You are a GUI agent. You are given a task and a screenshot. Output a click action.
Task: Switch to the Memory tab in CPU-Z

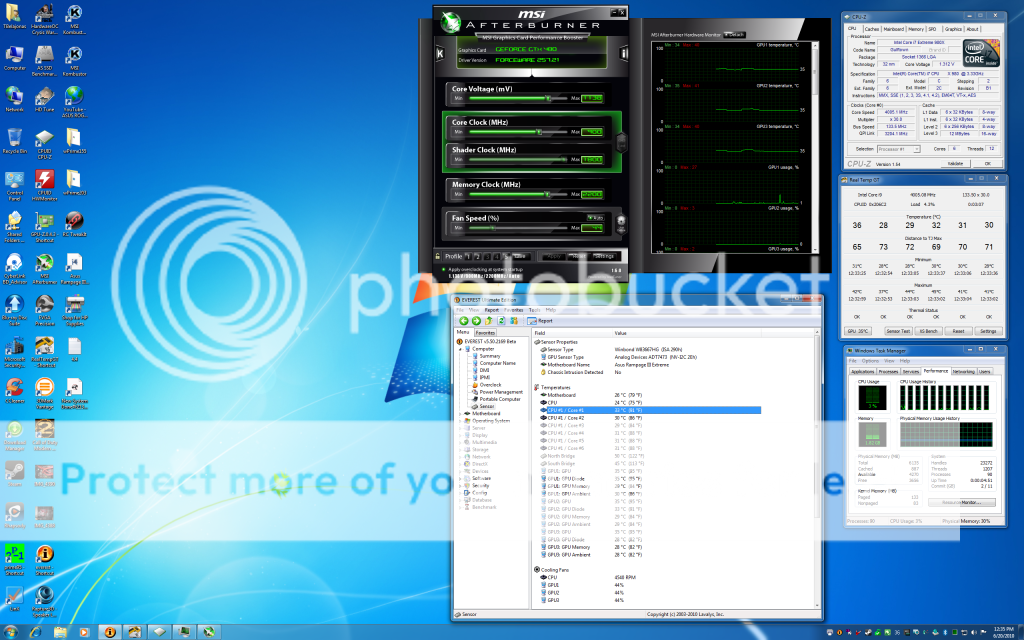[x=916, y=29]
